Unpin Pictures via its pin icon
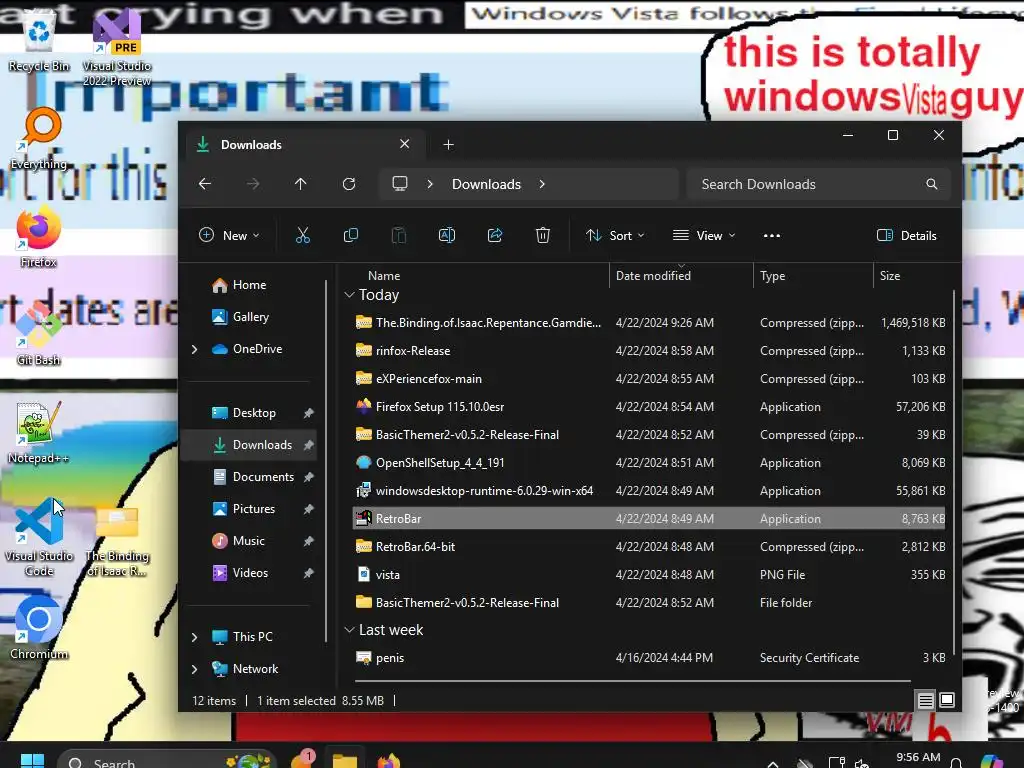Screen dimensions: 1024x768 [x=308, y=509]
